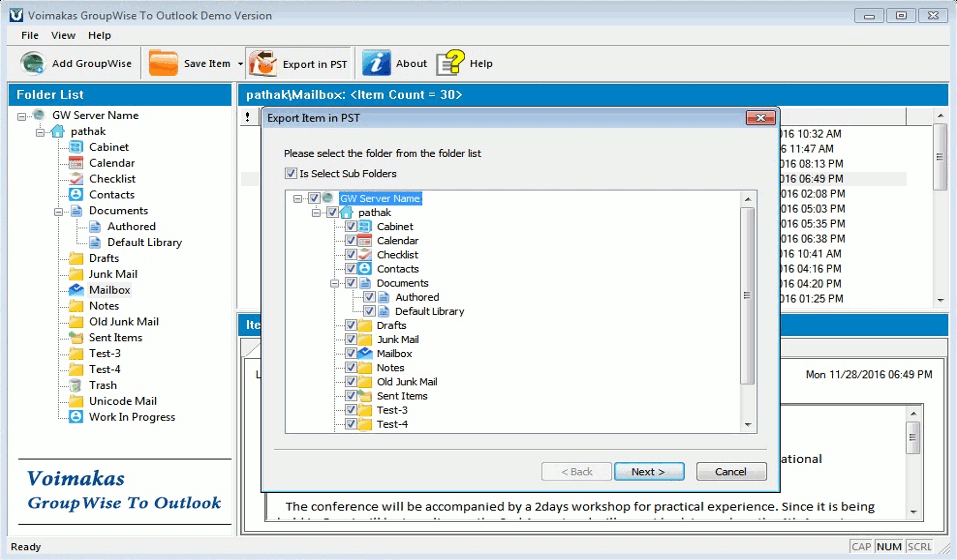
Task: Open the Save Item dropdown arrow
Action: [x=240, y=63]
